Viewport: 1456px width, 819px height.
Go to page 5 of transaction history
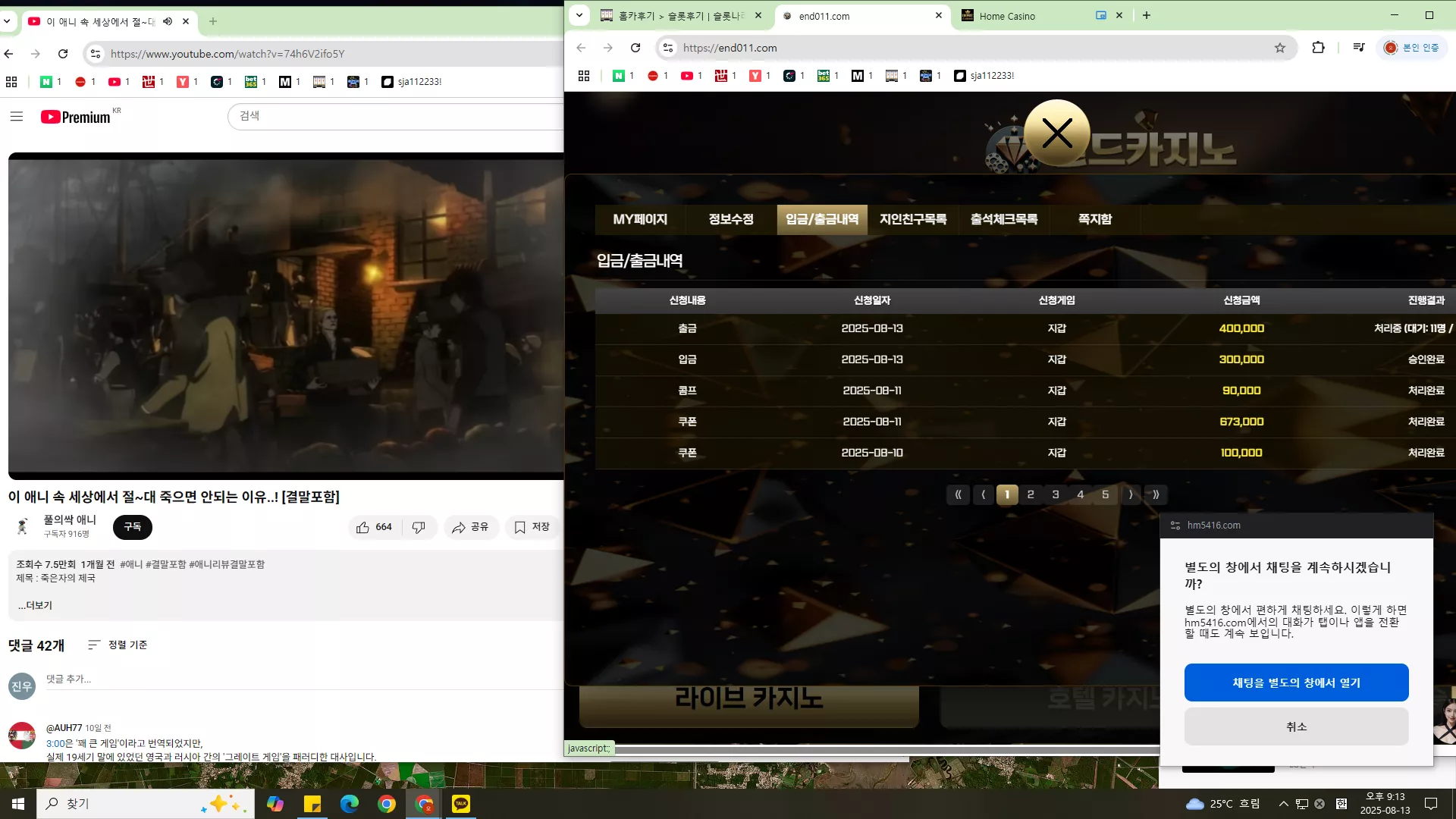[x=1106, y=495]
